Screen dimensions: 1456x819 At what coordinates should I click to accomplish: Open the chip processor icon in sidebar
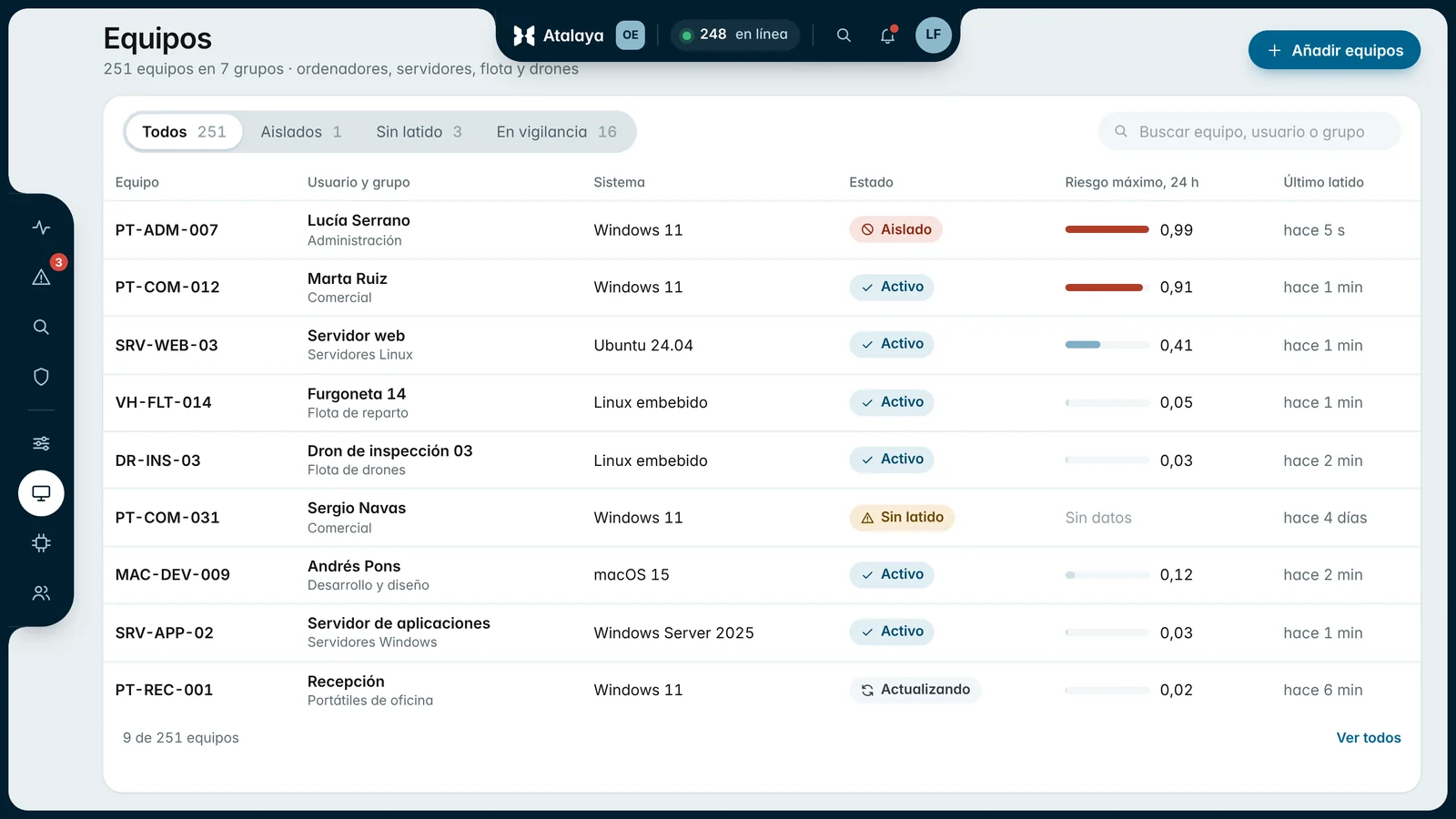click(x=41, y=543)
